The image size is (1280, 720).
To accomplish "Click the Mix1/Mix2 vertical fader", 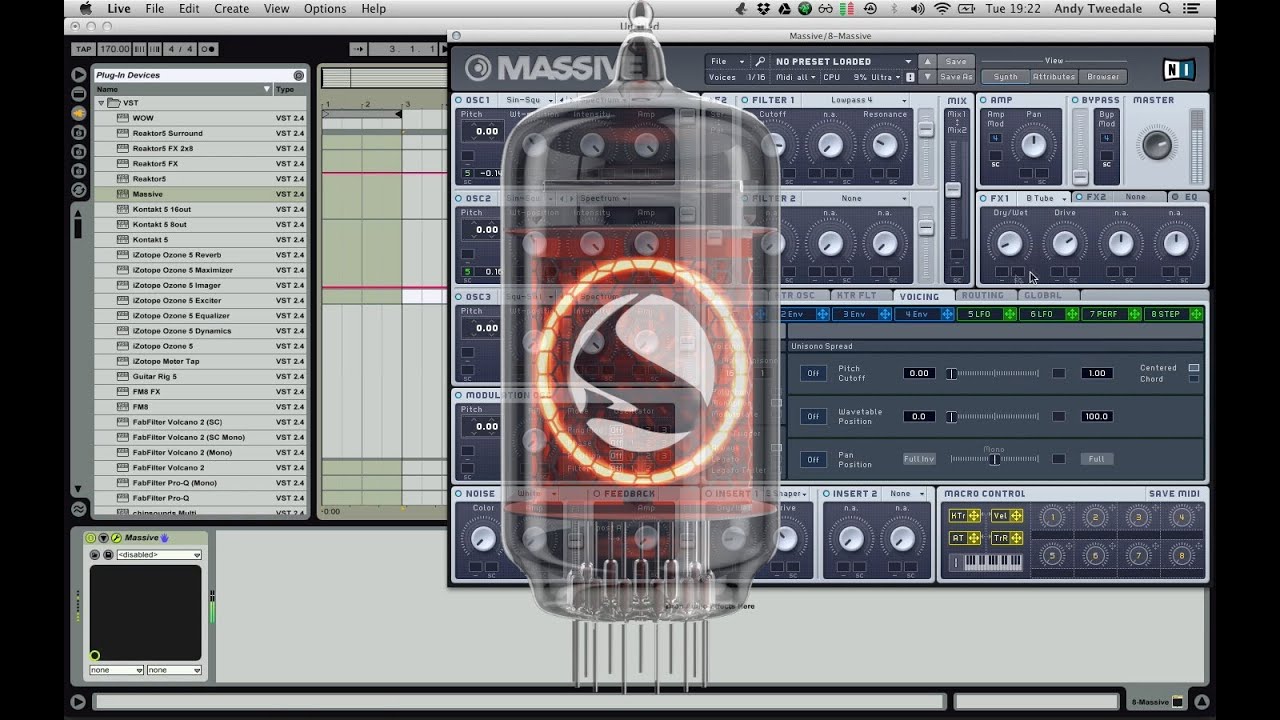I will (954, 190).
